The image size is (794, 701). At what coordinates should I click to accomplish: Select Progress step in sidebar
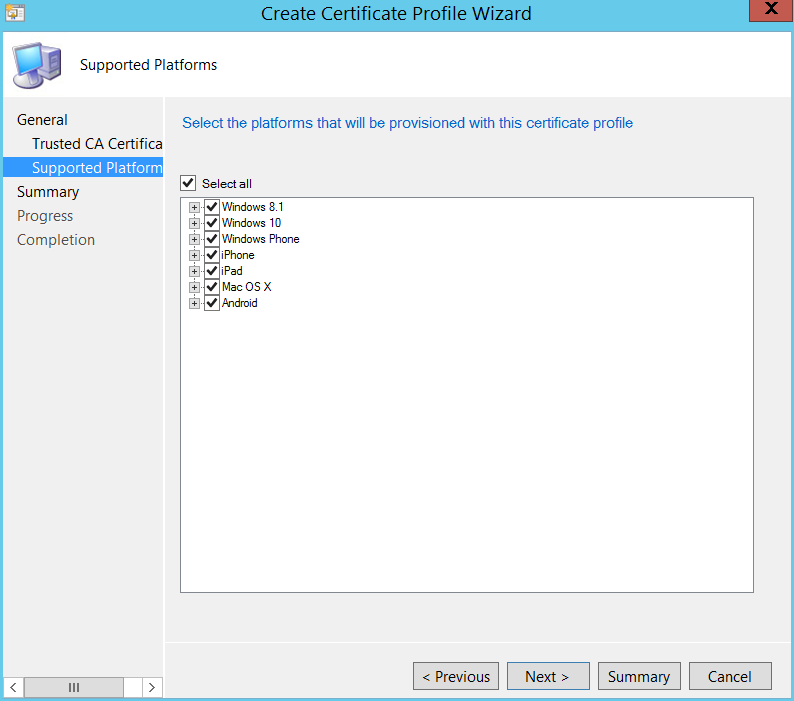point(45,216)
